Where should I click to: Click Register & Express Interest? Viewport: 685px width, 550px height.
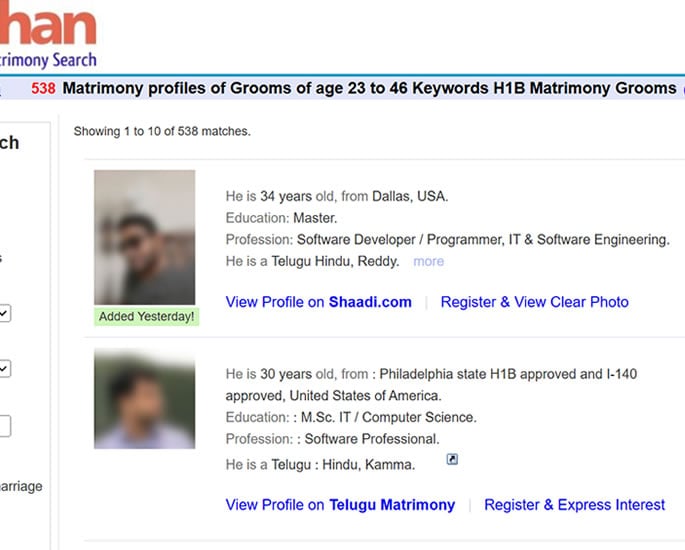[x=574, y=505]
